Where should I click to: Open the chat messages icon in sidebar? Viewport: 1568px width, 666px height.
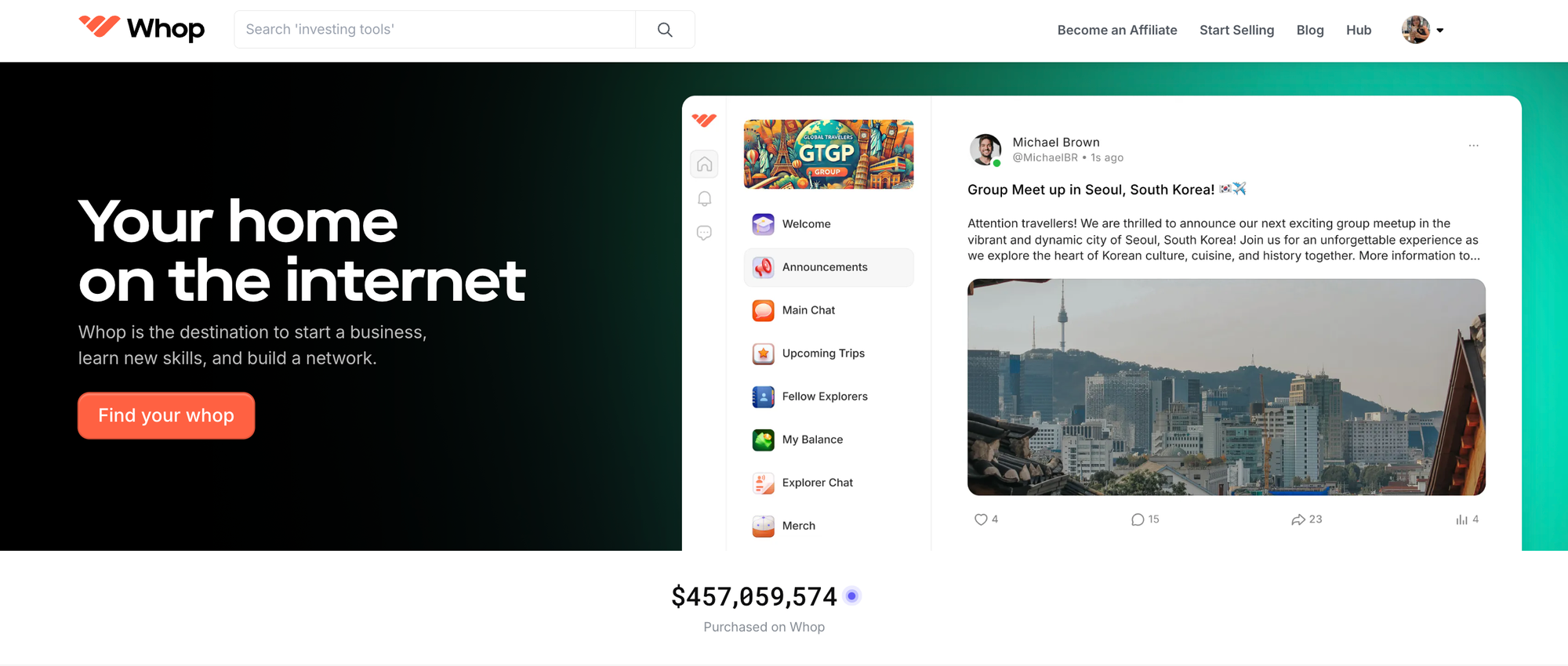tap(705, 233)
